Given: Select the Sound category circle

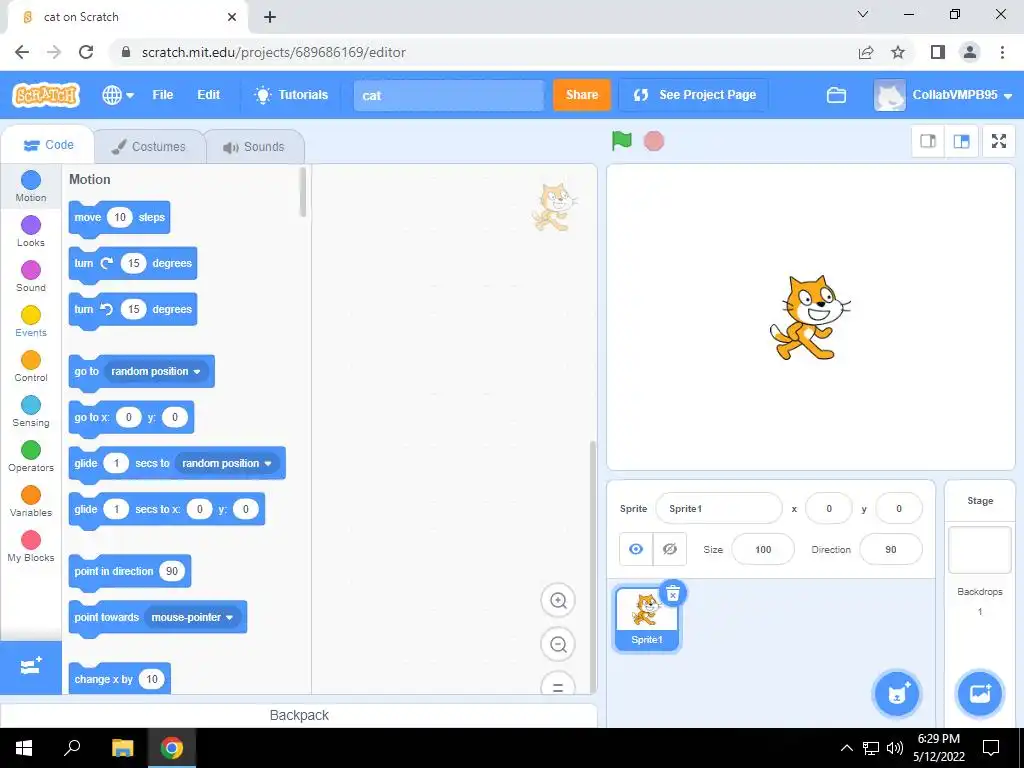Looking at the screenshot, I should point(31,270).
